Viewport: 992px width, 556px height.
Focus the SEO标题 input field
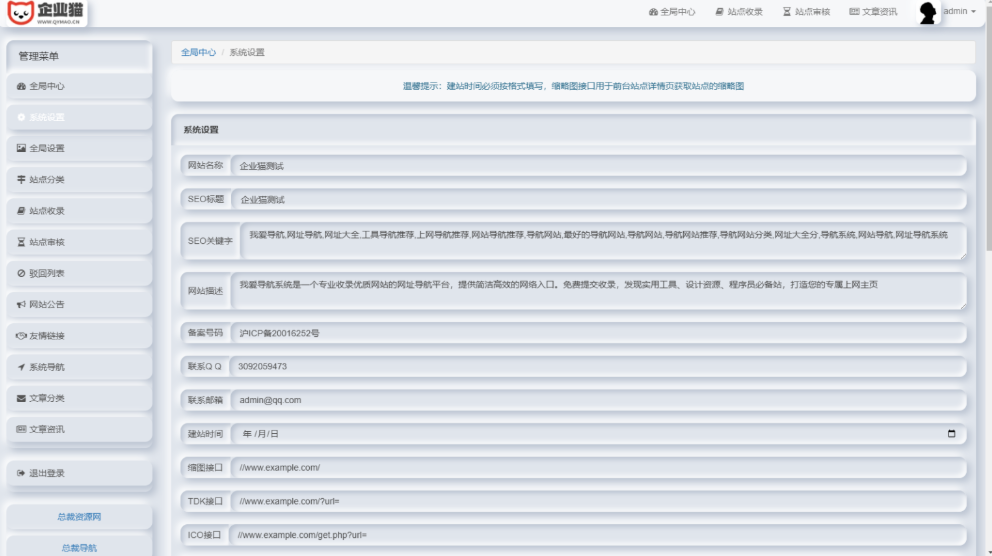coord(598,199)
